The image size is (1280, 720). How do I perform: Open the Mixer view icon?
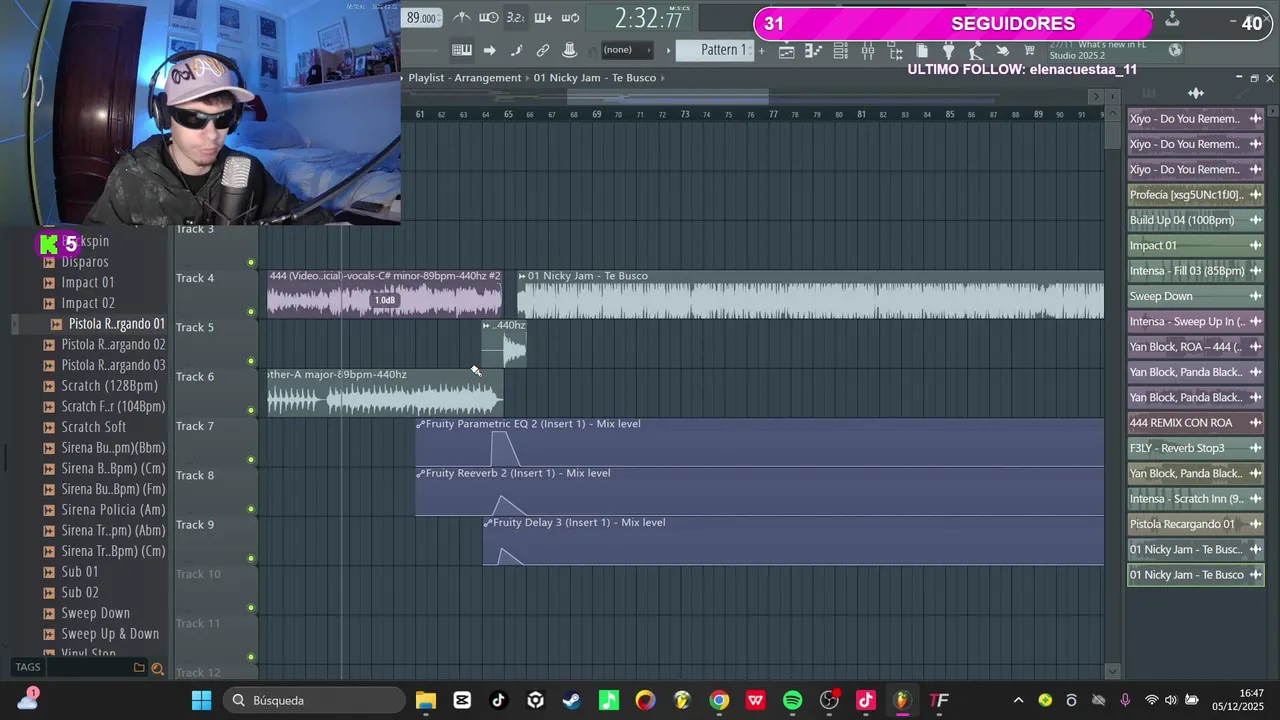(867, 51)
